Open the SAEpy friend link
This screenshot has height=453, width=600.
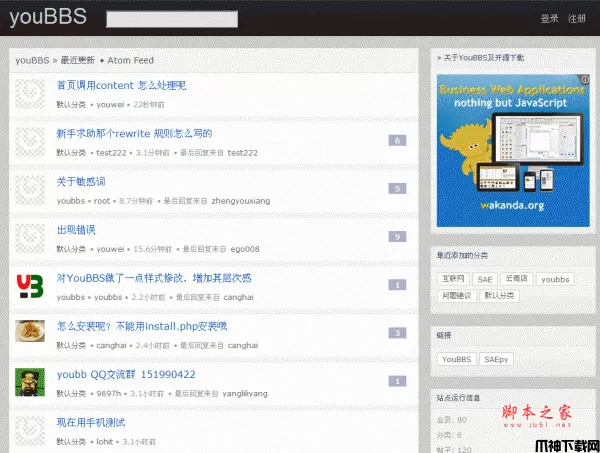[x=494, y=358]
